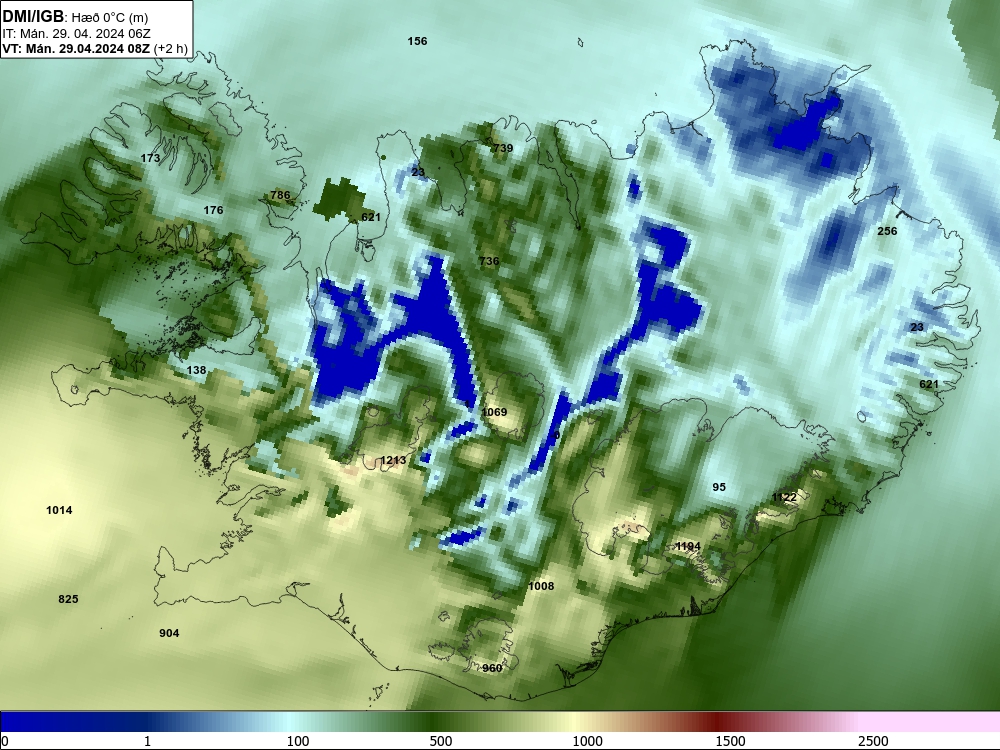Click the 1213 height label
1000x750 pixels.
click(x=393, y=460)
